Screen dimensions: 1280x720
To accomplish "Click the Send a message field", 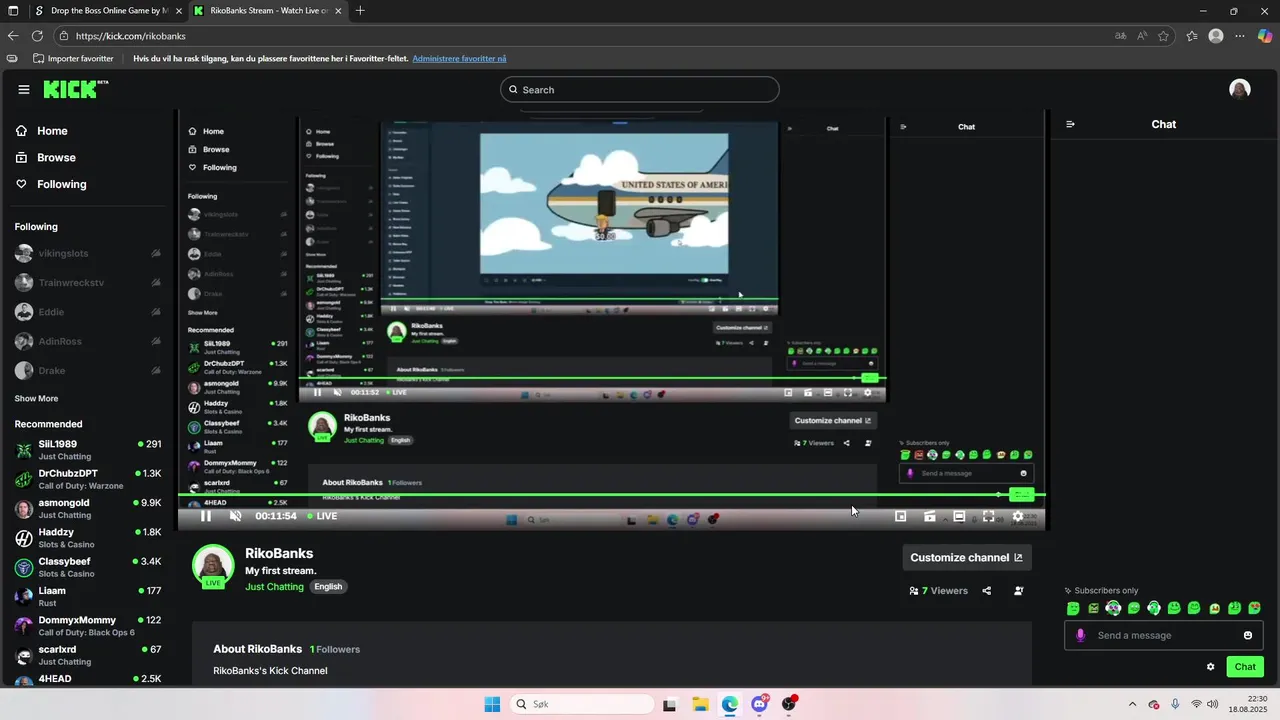I will pos(1163,635).
